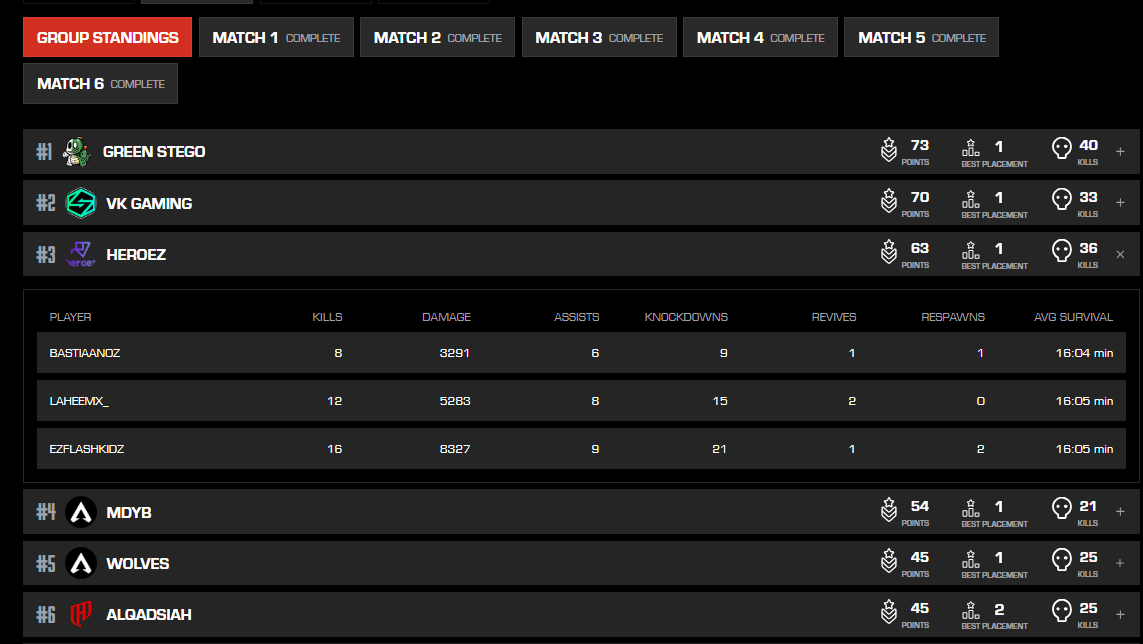The height and width of the screenshot is (644, 1143).
Task: Expand Green Stego player details
Action: click(x=1120, y=152)
